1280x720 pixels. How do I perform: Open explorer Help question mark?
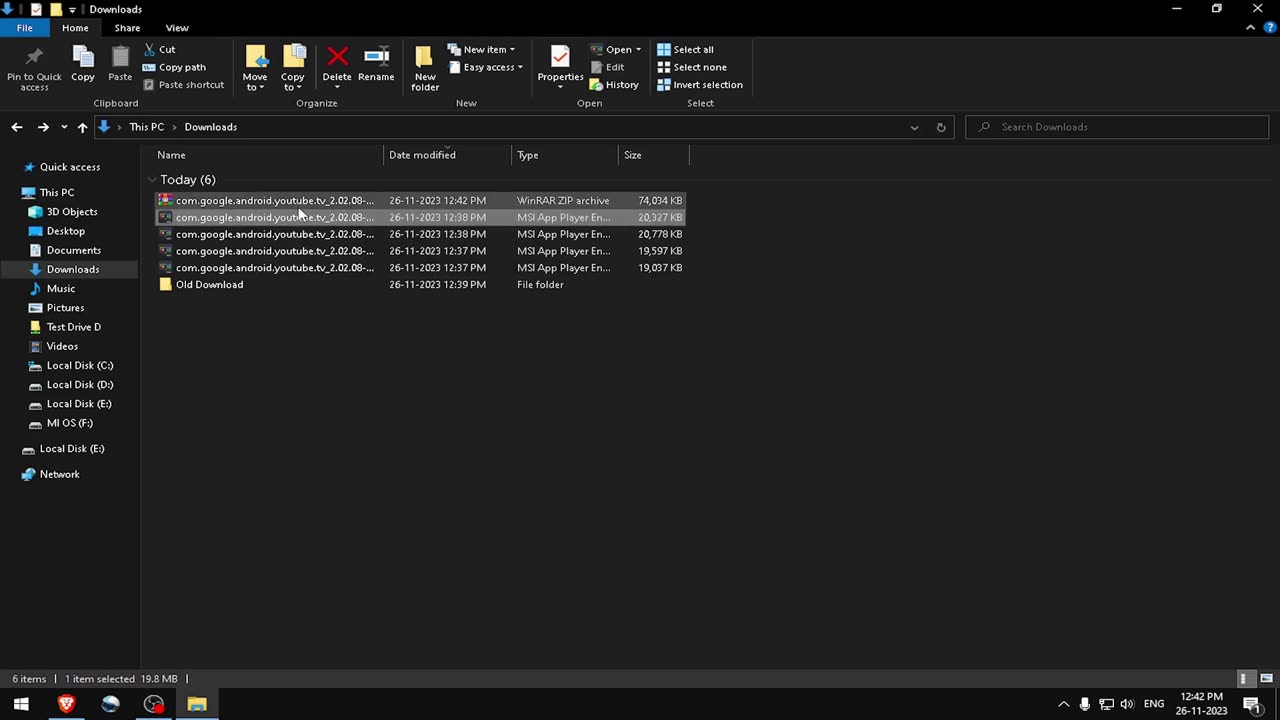(1270, 28)
